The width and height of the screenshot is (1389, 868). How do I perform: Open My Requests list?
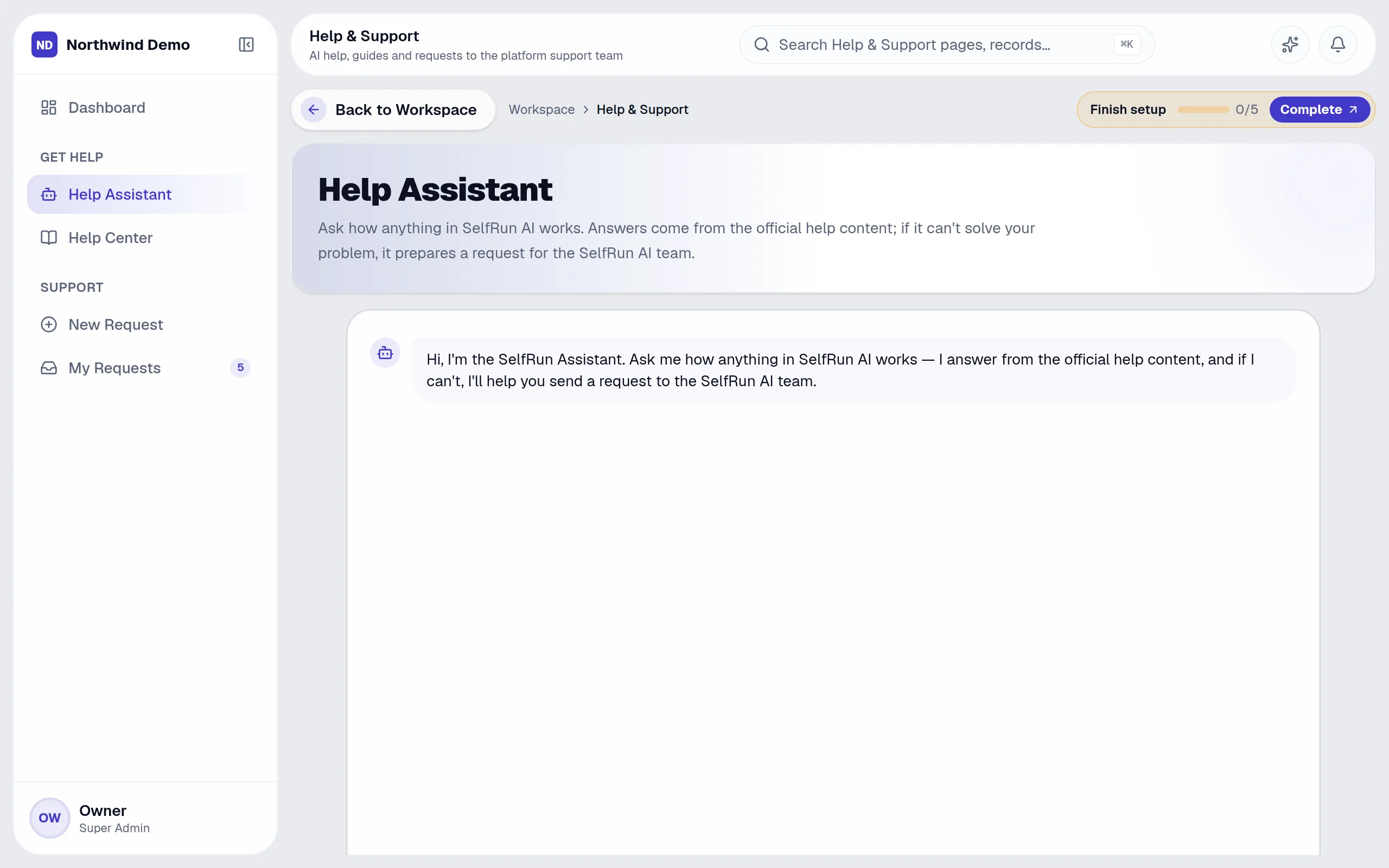145,368
